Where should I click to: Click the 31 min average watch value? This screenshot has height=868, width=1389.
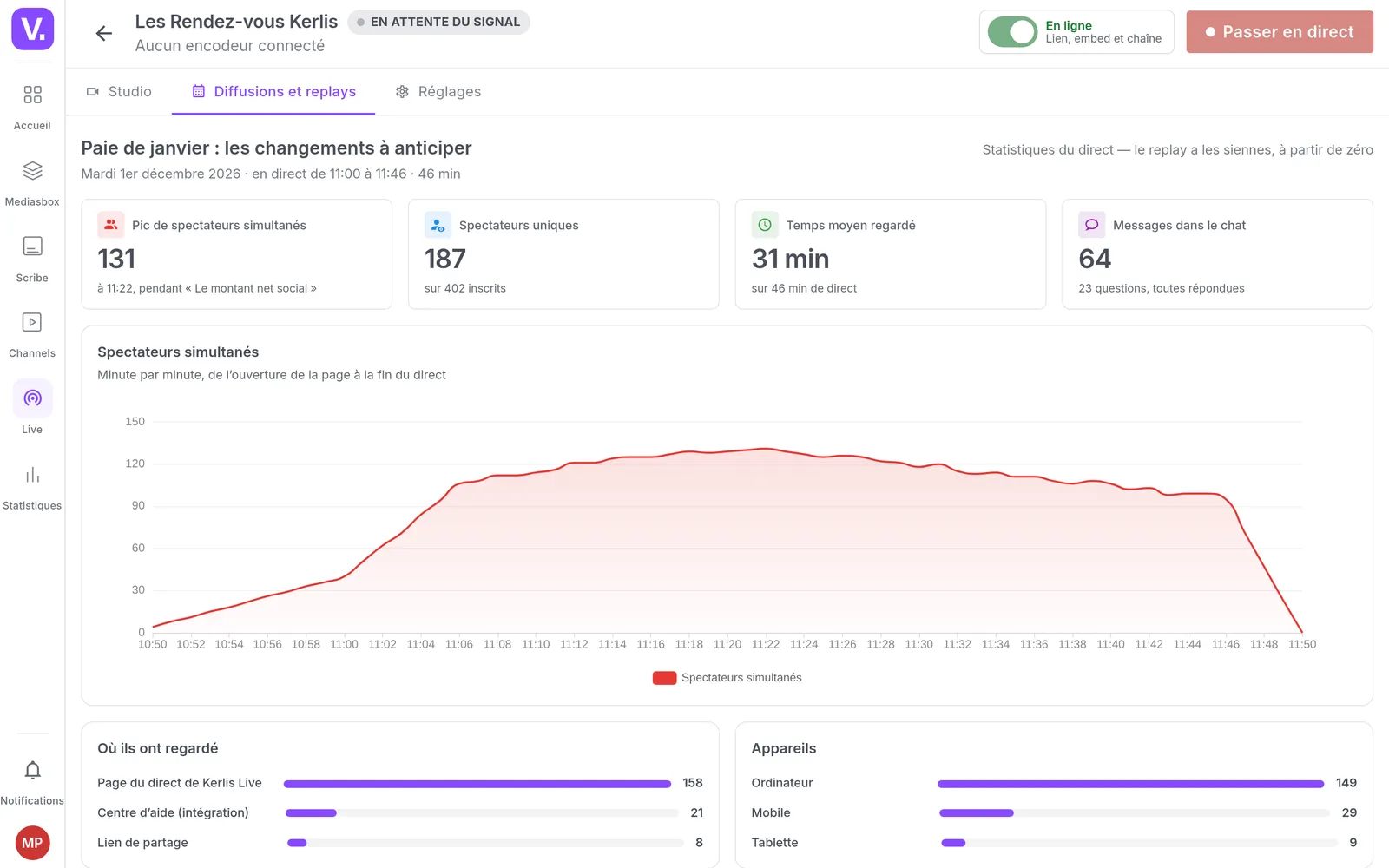(790, 259)
